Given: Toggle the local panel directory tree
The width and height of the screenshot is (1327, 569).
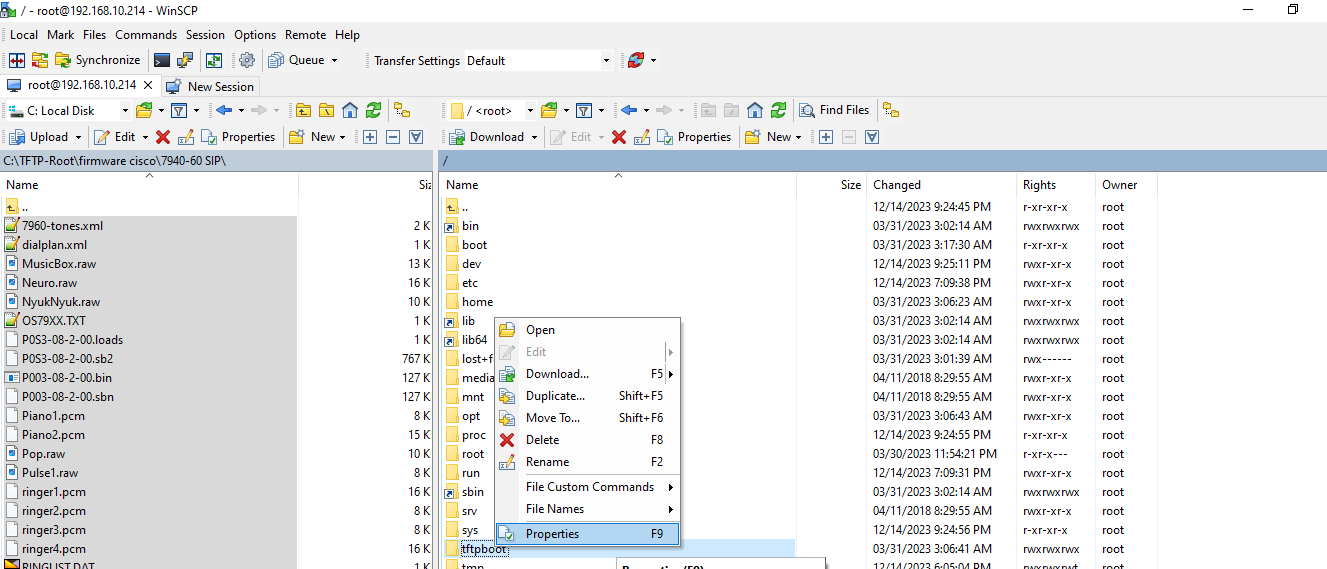Looking at the screenshot, I should (402, 110).
